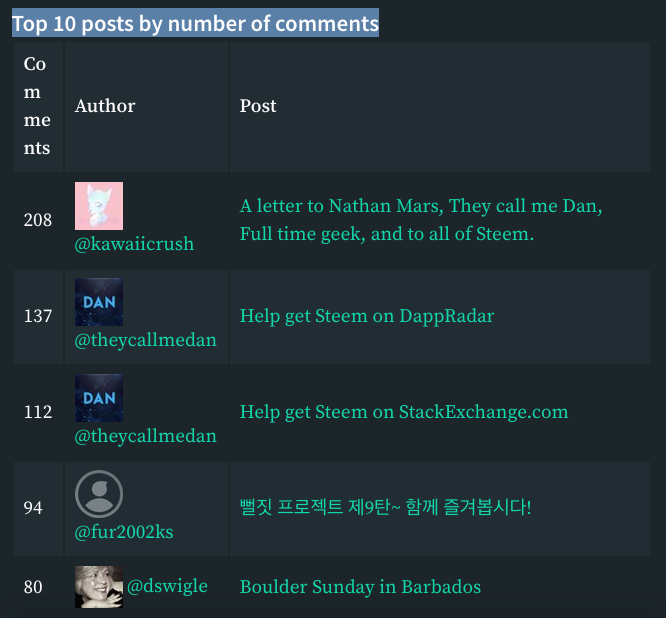This screenshot has width=666, height=618.
Task: Open the DAN avatar beside 112 comments
Action: coord(99,398)
